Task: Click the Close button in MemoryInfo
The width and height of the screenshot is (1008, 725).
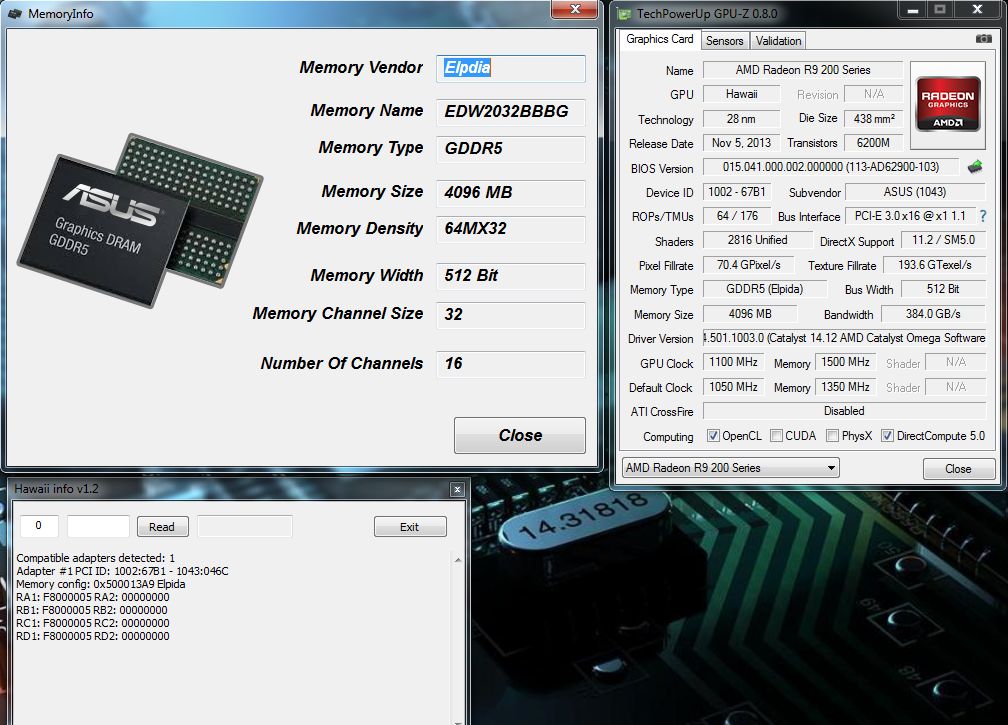Action: 519,435
